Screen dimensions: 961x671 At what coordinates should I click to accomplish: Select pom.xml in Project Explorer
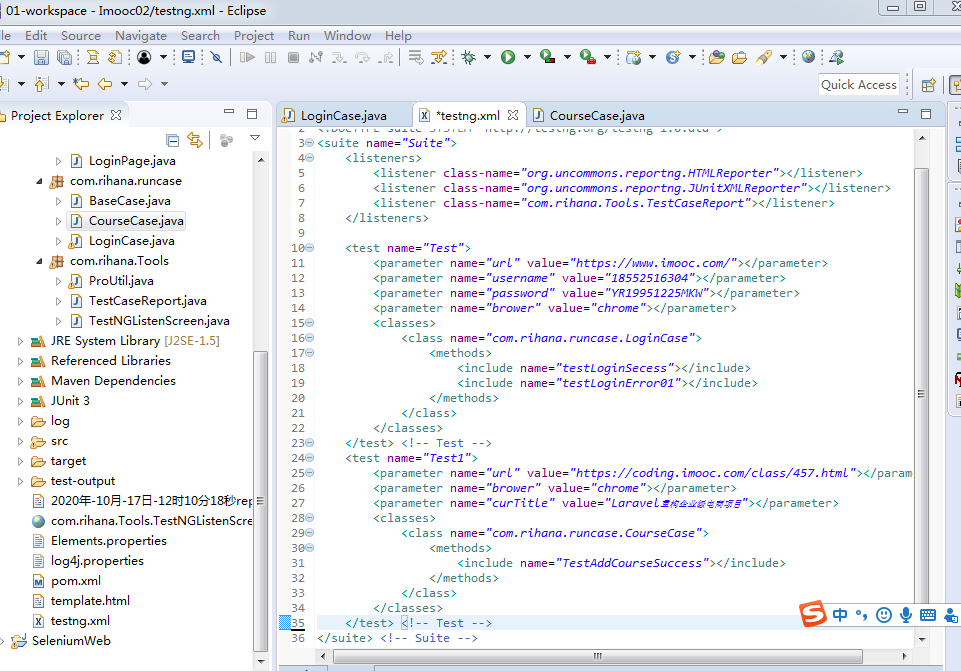(76, 581)
